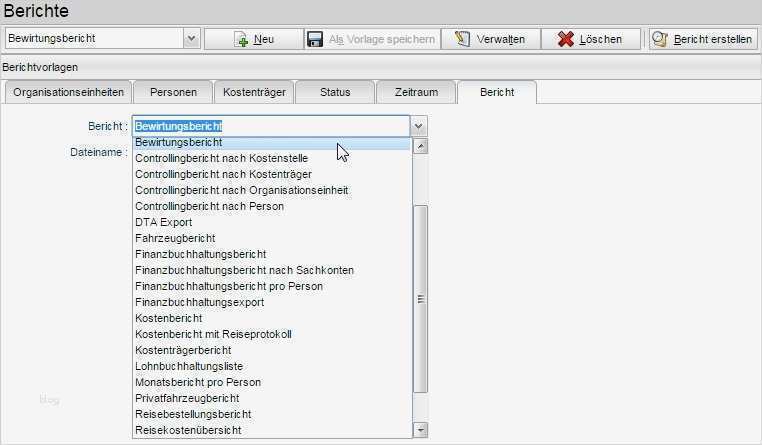Open the Zeitraum tab
The width and height of the screenshot is (762, 445).
[x=416, y=92]
